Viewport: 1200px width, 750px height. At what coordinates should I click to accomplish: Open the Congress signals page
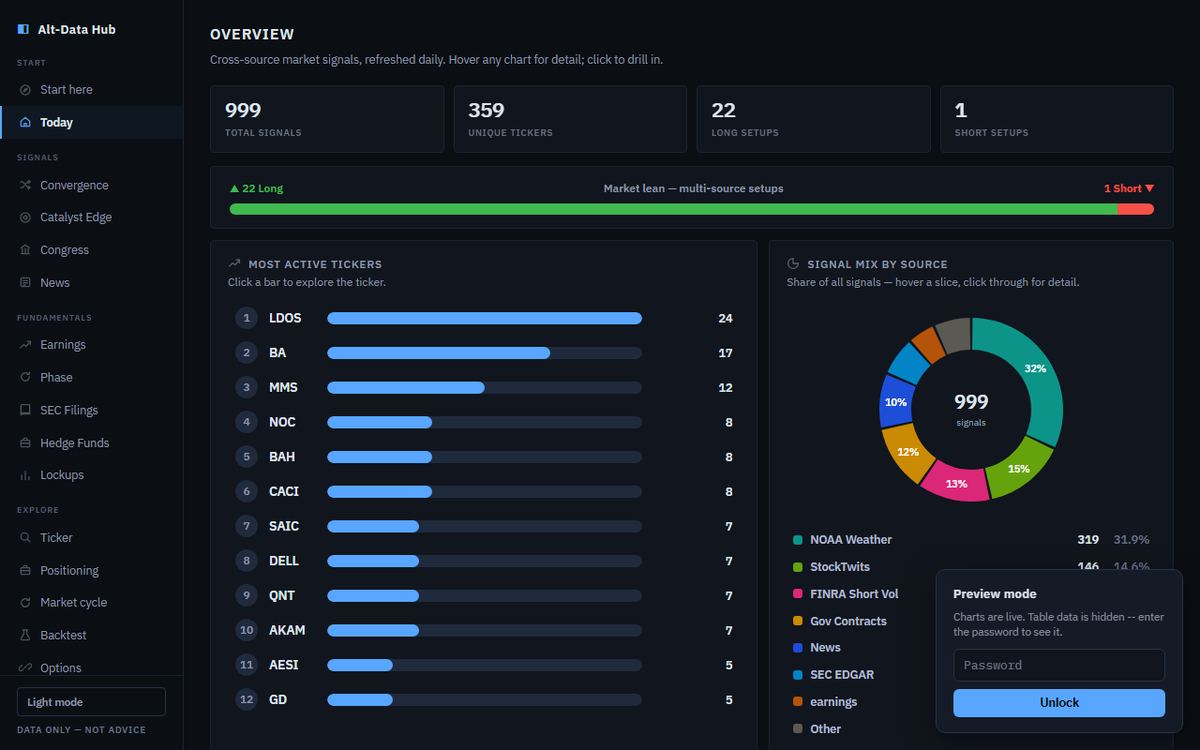(x=91, y=250)
